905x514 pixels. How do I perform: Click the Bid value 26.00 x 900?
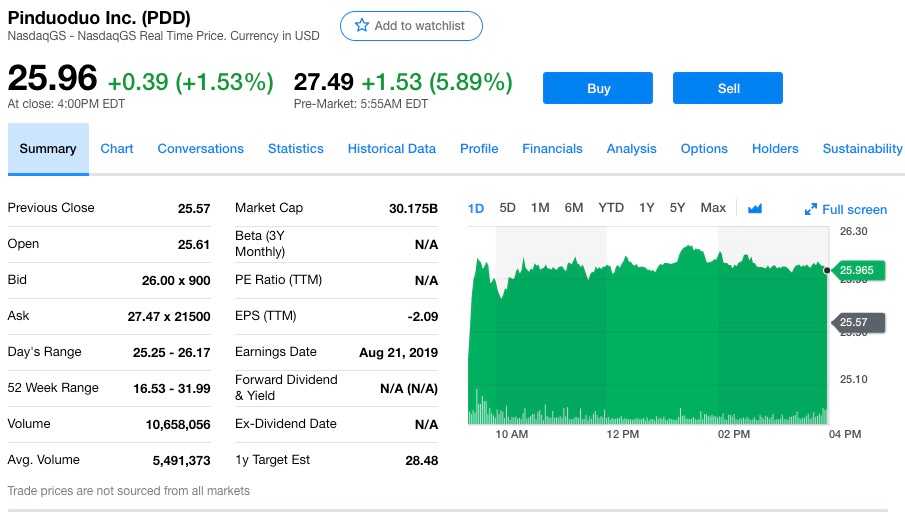[176, 280]
